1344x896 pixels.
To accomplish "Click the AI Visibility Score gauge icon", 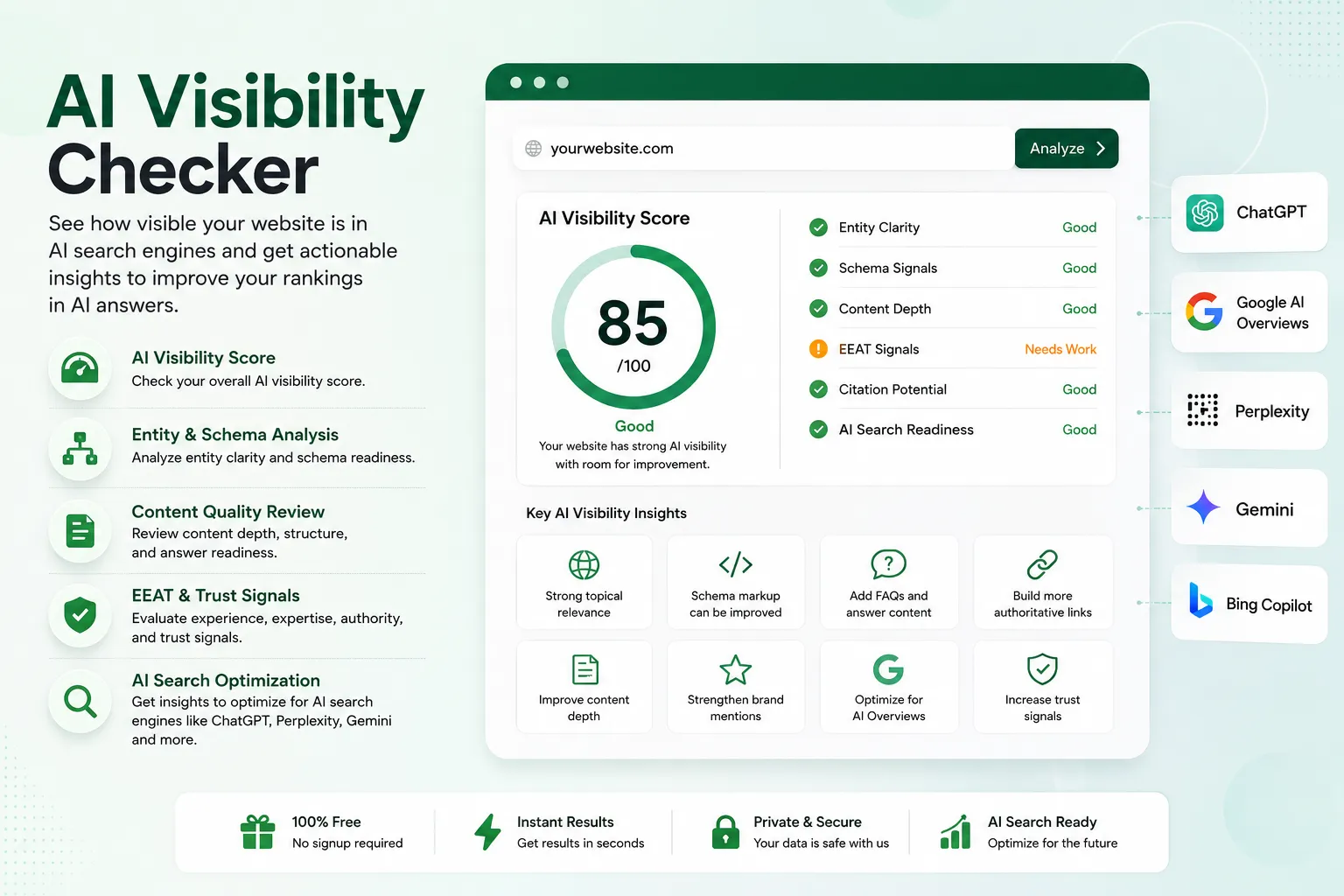I will pyautogui.click(x=80, y=369).
